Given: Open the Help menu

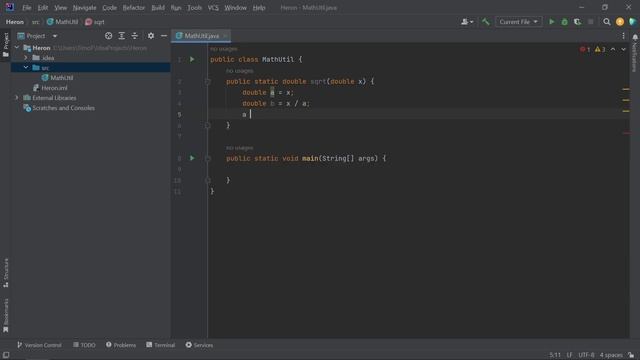Looking at the screenshot, I should tap(259, 8).
